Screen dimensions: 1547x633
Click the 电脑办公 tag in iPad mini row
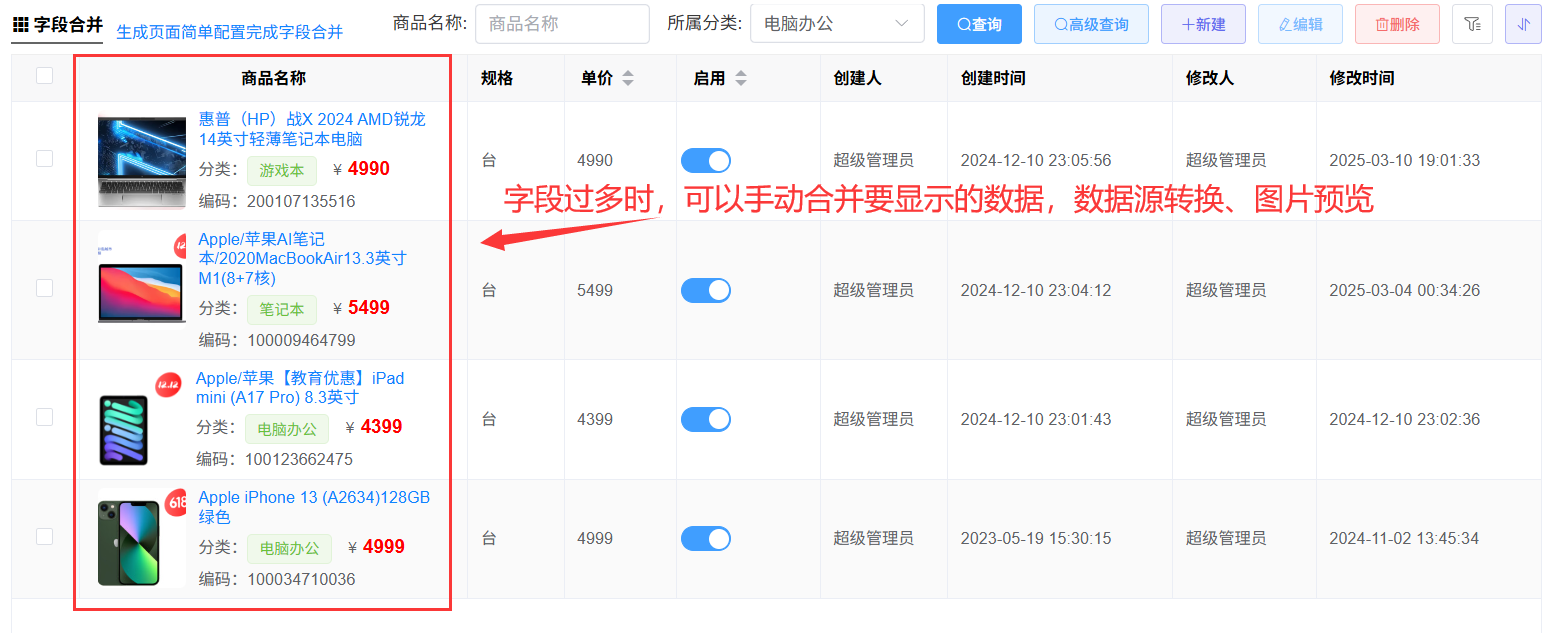click(x=287, y=429)
